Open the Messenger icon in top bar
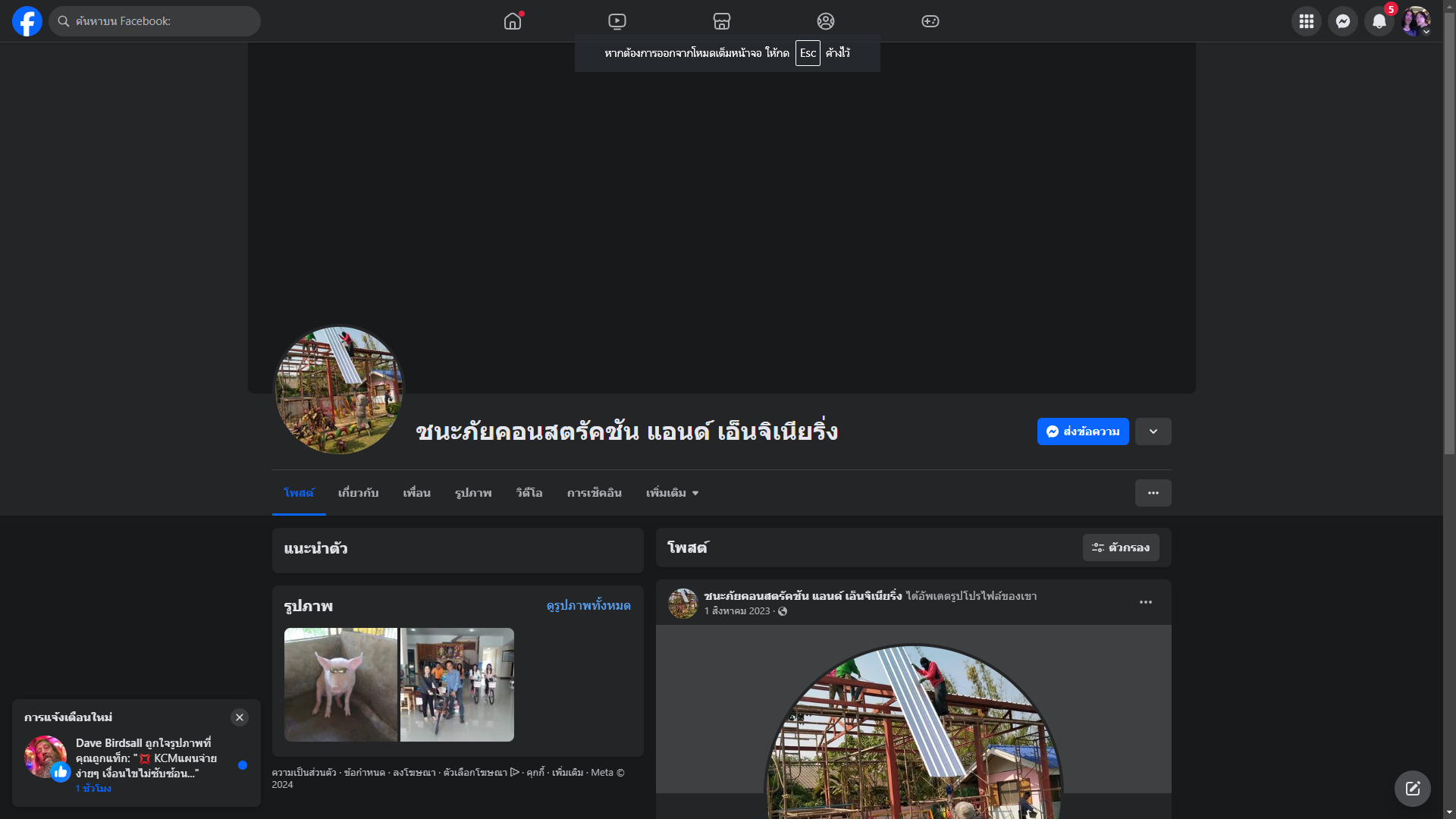The width and height of the screenshot is (1456, 819). click(1343, 21)
